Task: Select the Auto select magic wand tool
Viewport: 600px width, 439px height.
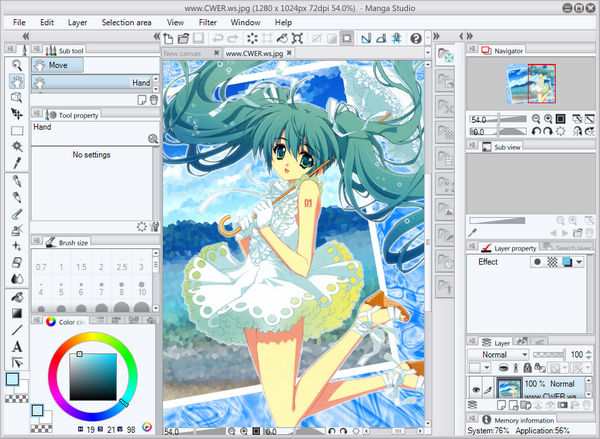Action: click(16, 147)
